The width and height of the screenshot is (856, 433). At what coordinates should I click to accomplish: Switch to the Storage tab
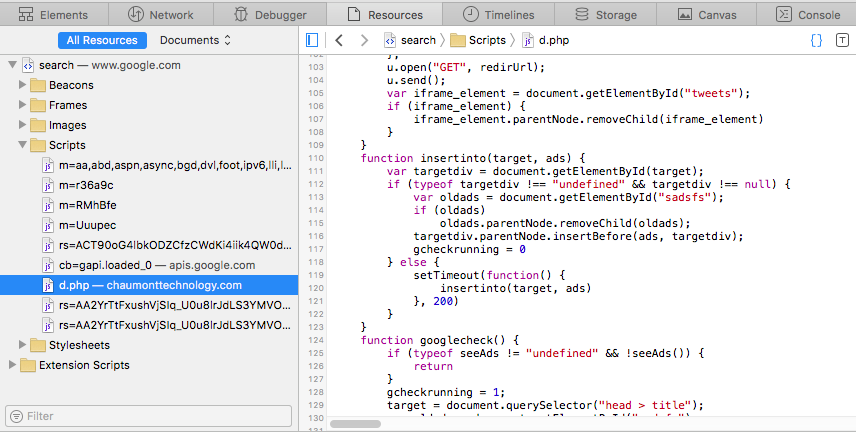click(606, 15)
